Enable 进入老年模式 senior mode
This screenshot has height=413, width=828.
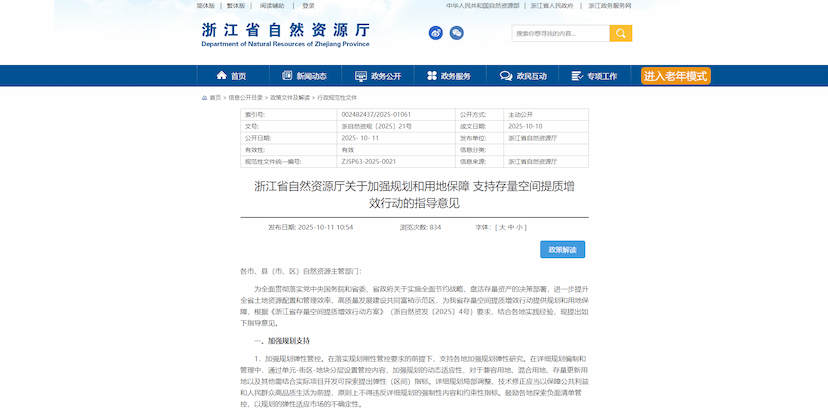[x=676, y=76]
